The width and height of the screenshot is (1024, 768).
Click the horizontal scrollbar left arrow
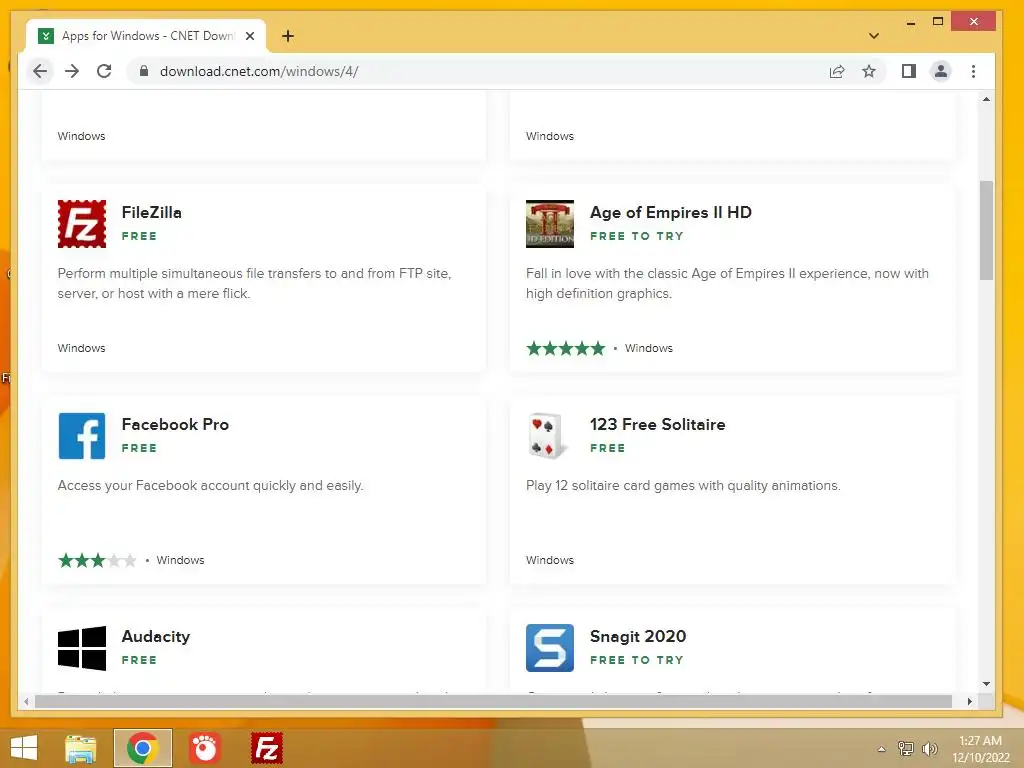26,701
